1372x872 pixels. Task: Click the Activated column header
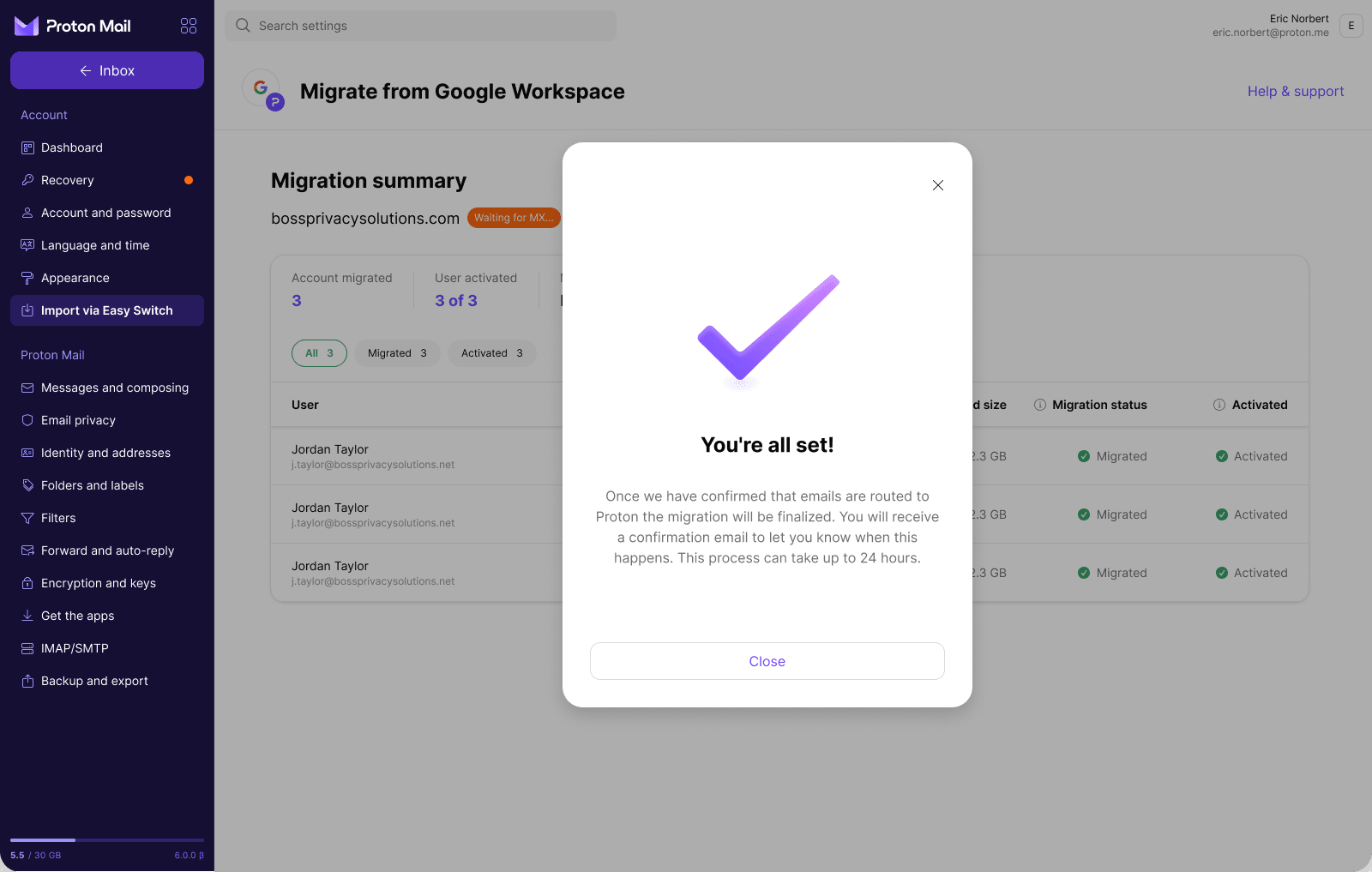pyautogui.click(x=1260, y=405)
